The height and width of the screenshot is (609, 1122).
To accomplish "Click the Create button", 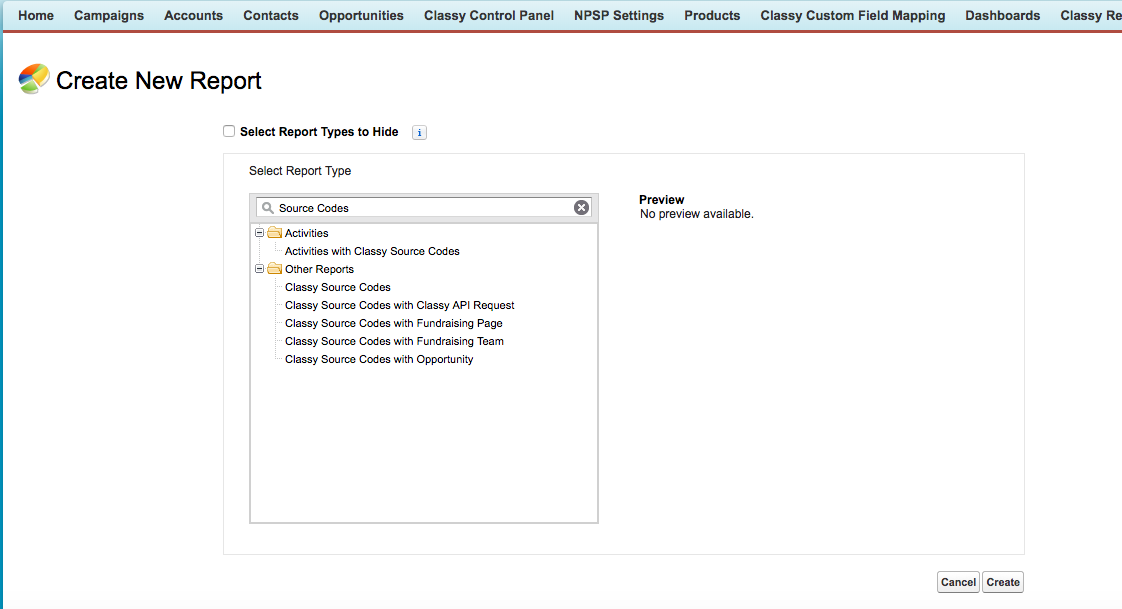I will 1003,582.
